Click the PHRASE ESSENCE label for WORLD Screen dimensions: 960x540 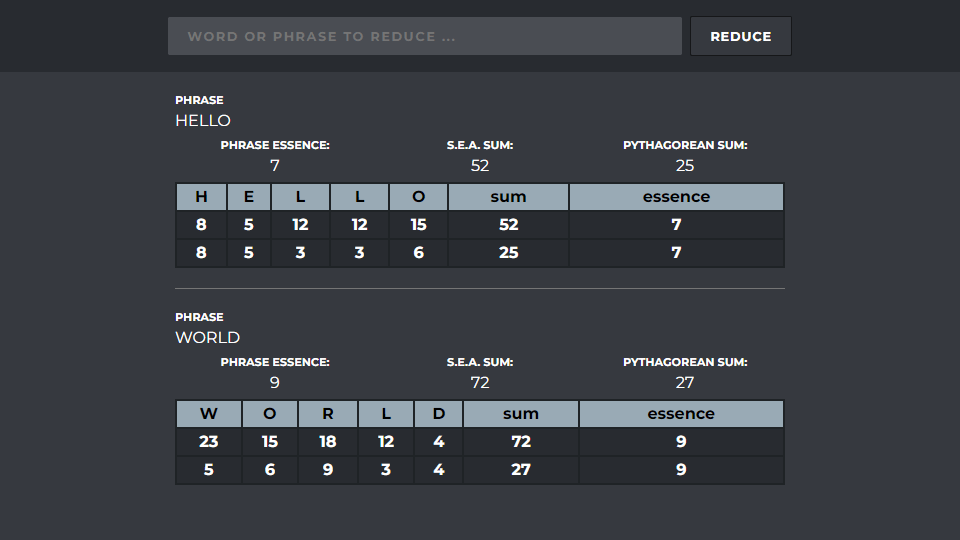(275, 362)
